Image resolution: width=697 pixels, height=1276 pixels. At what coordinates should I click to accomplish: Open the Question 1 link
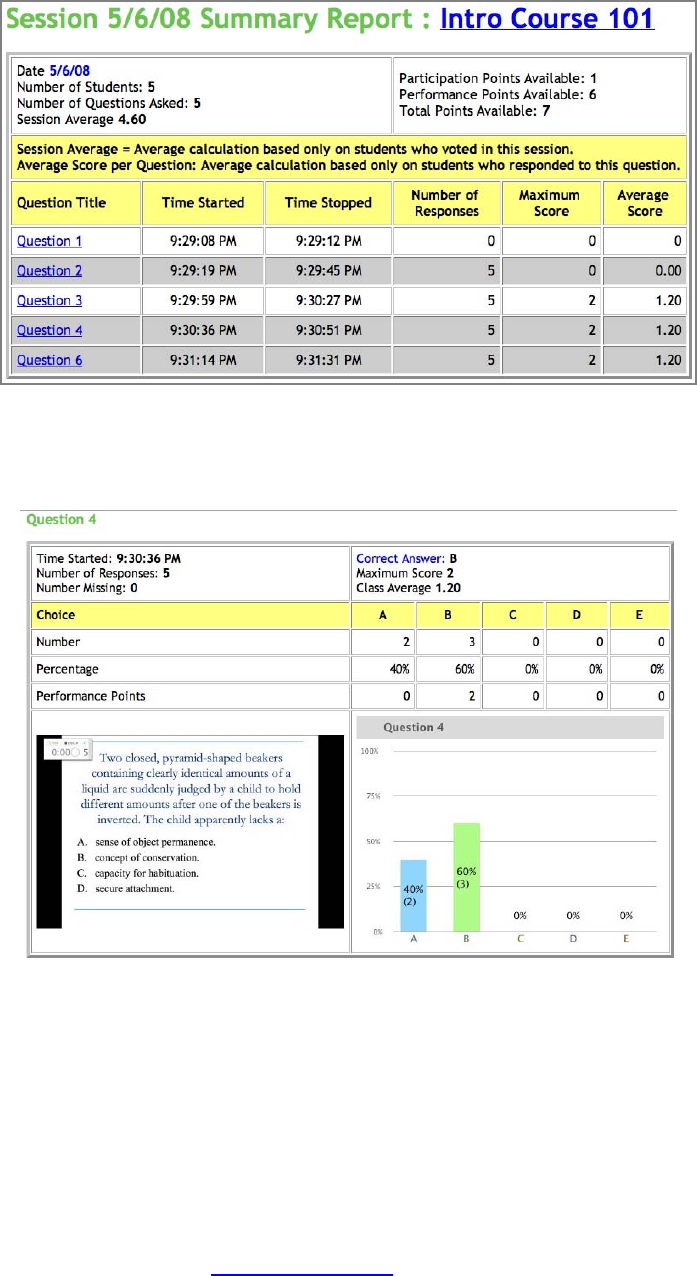[49, 241]
